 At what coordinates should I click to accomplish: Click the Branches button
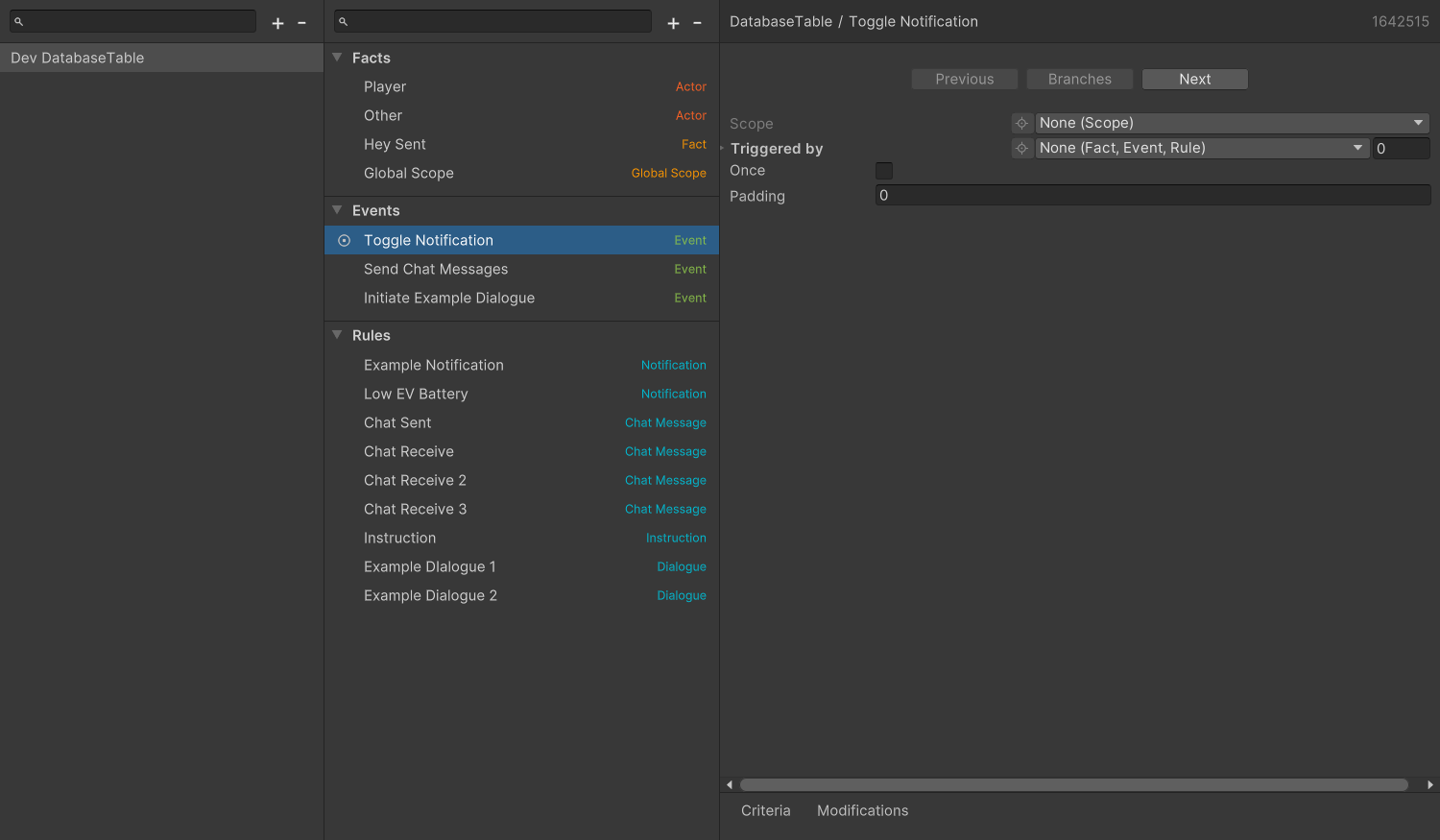[1080, 79]
